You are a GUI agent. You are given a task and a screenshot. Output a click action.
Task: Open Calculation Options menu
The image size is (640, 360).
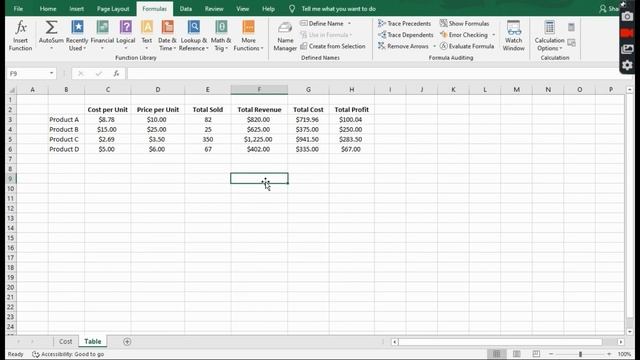coord(549,36)
